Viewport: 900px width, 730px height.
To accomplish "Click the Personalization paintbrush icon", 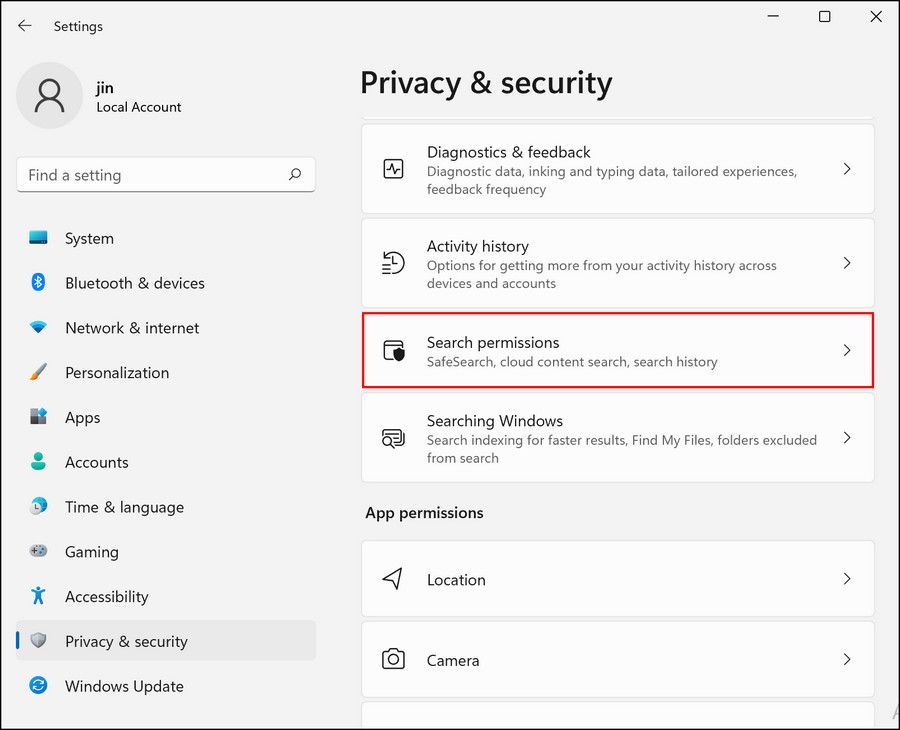I will (x=38, y=372).
